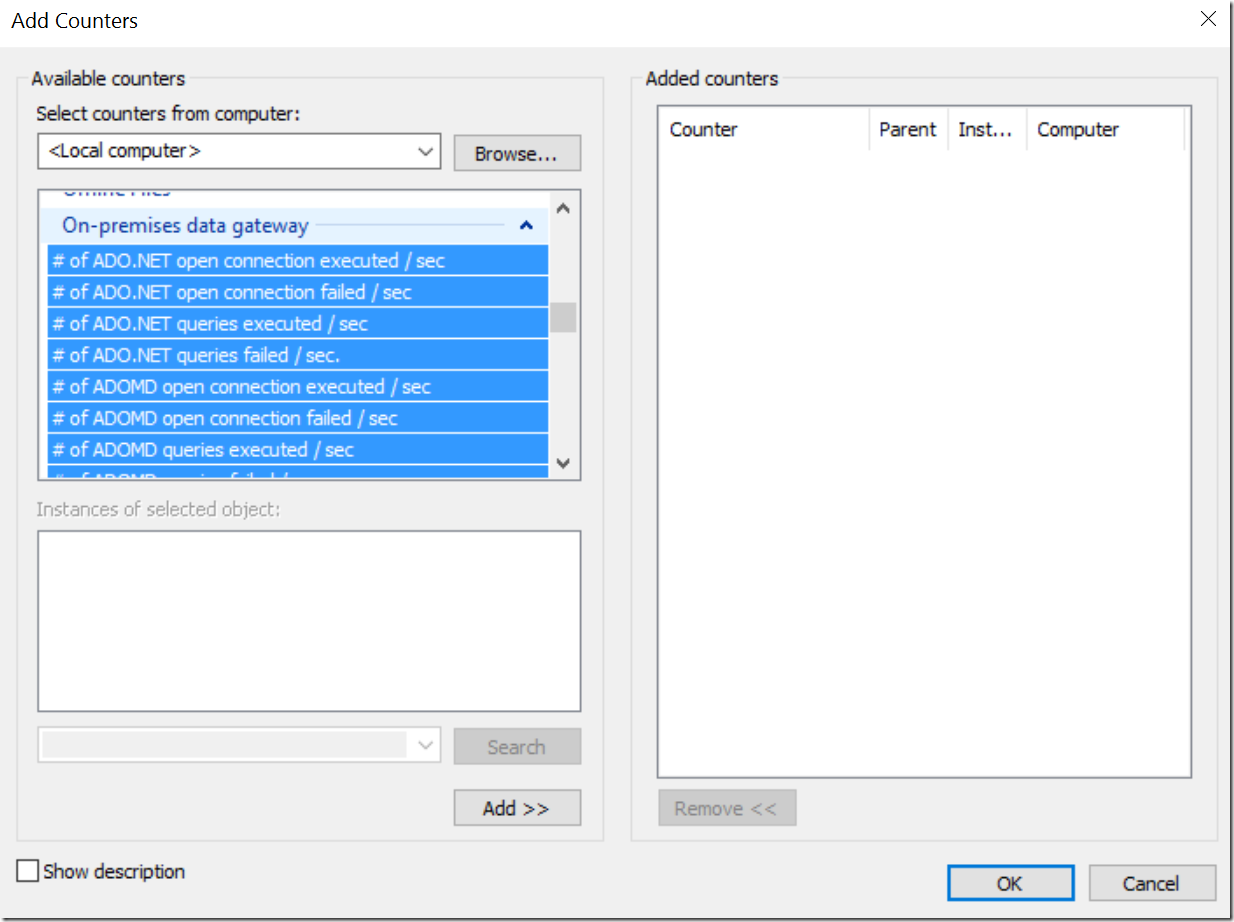
Task: Click the Cancel button
Action: click(x=1151, y=883)
